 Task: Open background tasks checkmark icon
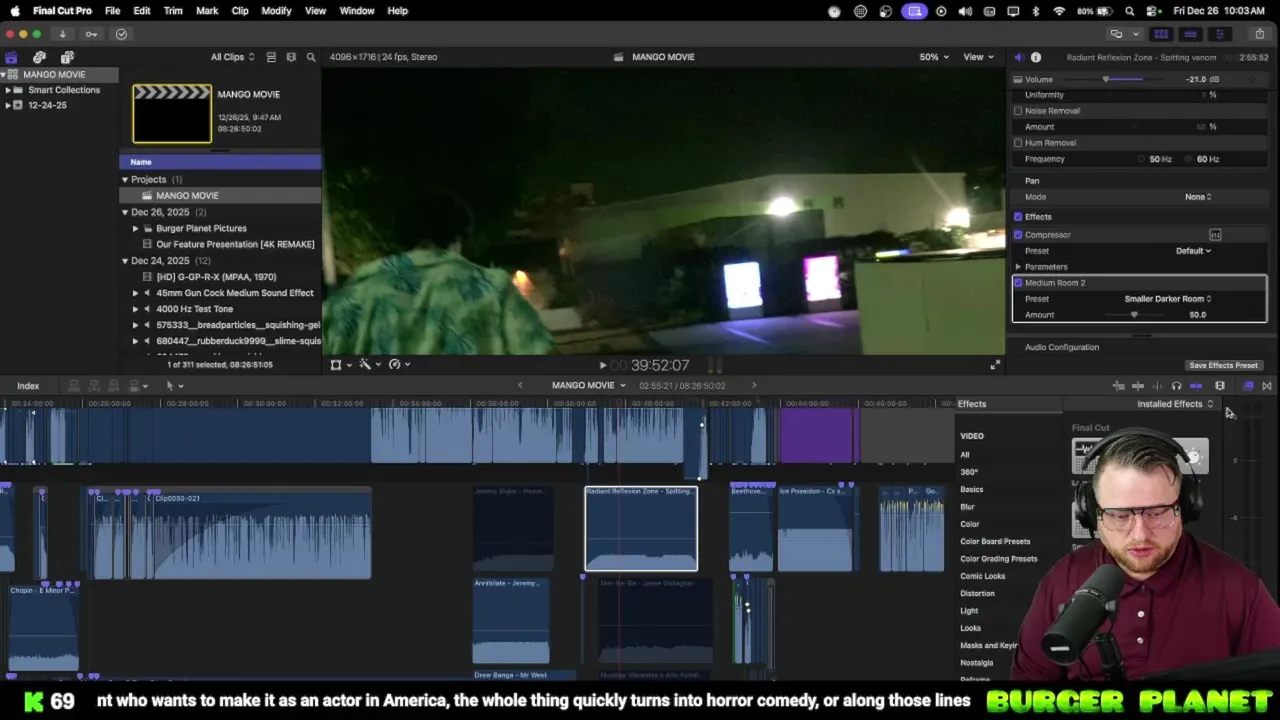coord(121,34)
